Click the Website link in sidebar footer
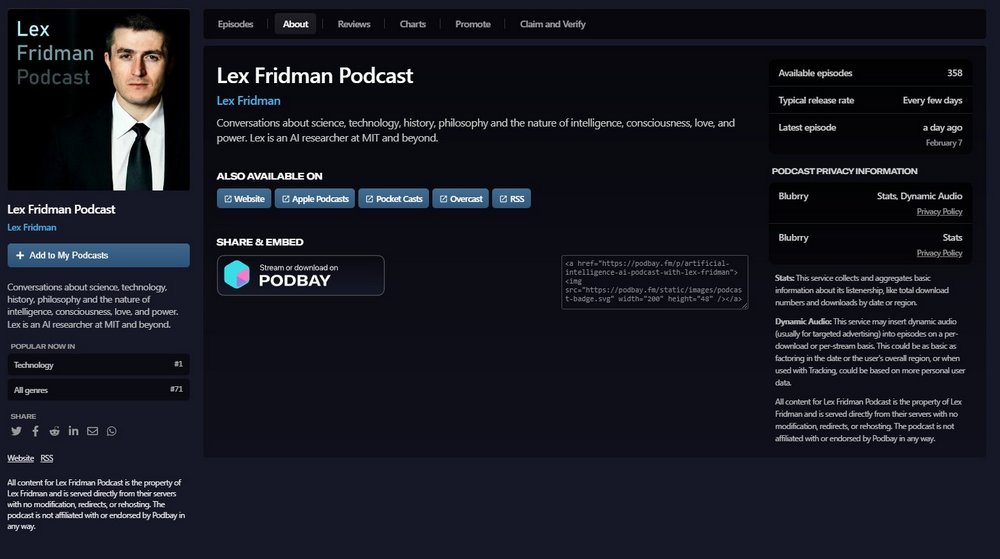The width and height of the screenshot is (1000, 559). point(20,458)
